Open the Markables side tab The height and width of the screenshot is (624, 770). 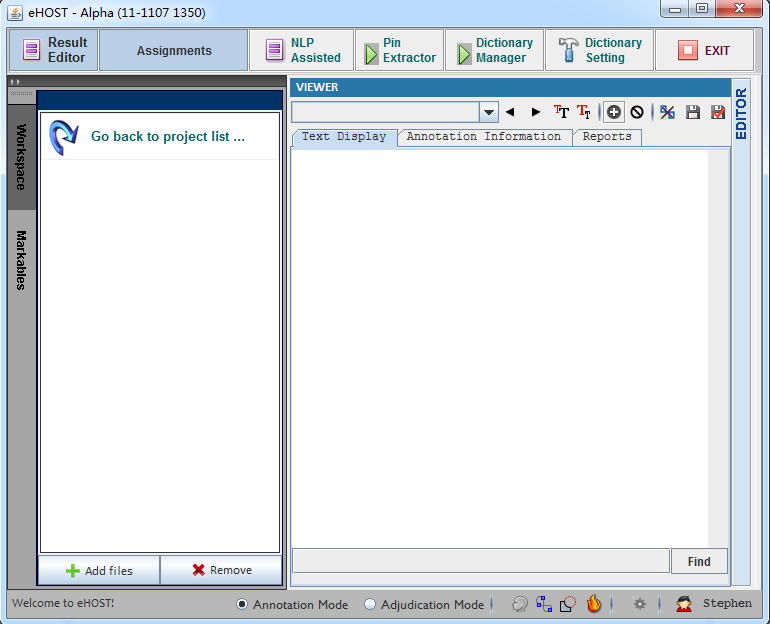point(21,260)
